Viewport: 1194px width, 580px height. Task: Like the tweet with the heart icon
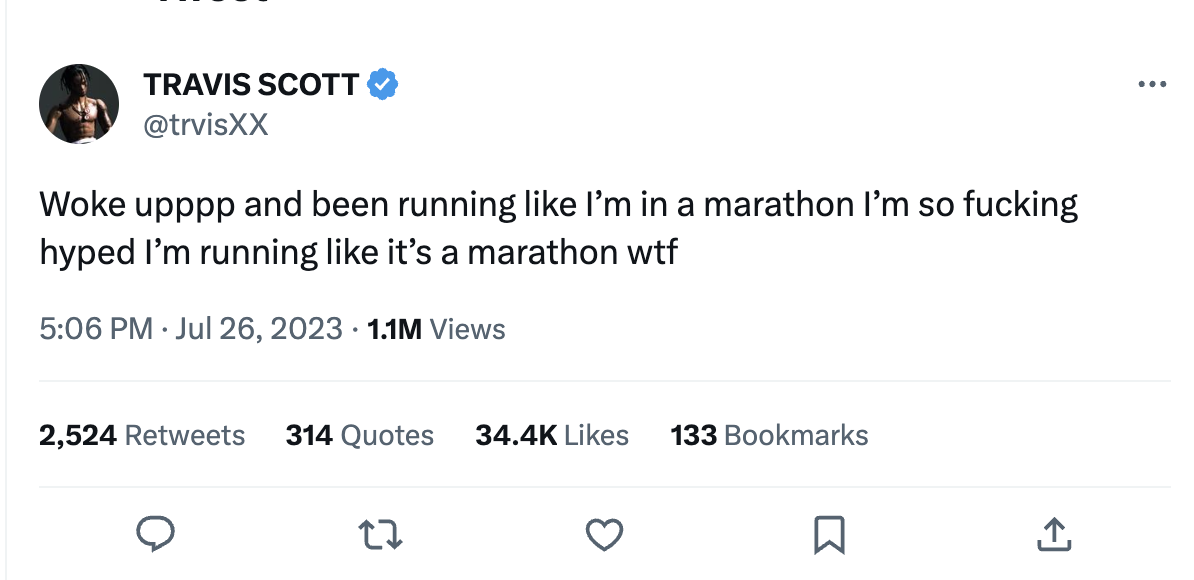tap(604, 535)
